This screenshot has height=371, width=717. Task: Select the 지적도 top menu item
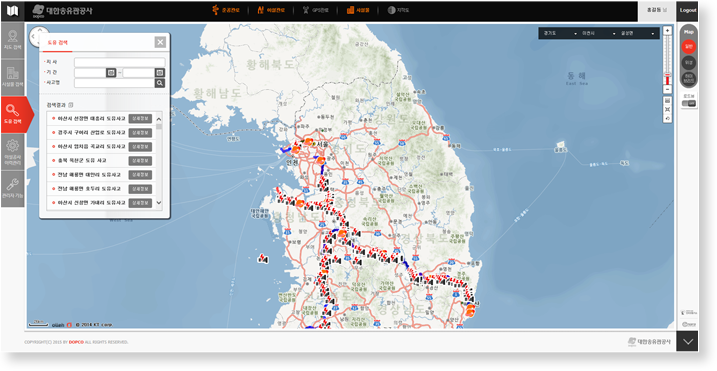[398, 10]
